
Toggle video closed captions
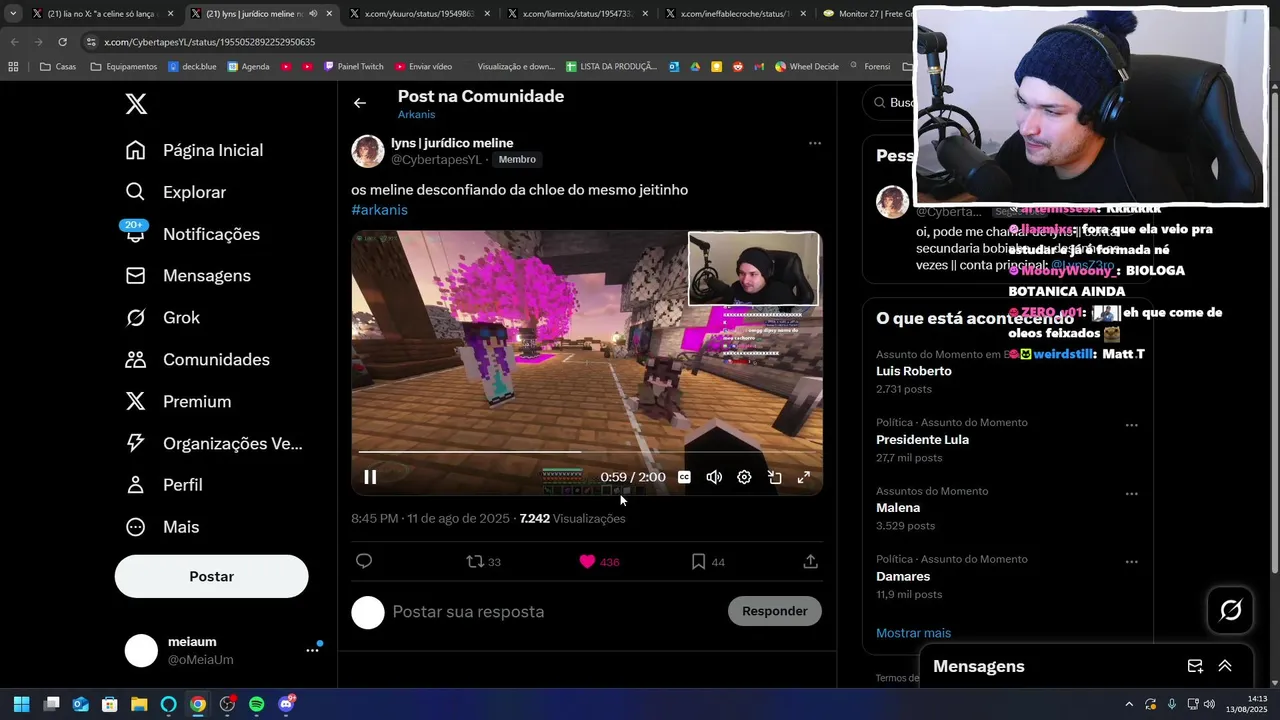[x=684, y=477]
